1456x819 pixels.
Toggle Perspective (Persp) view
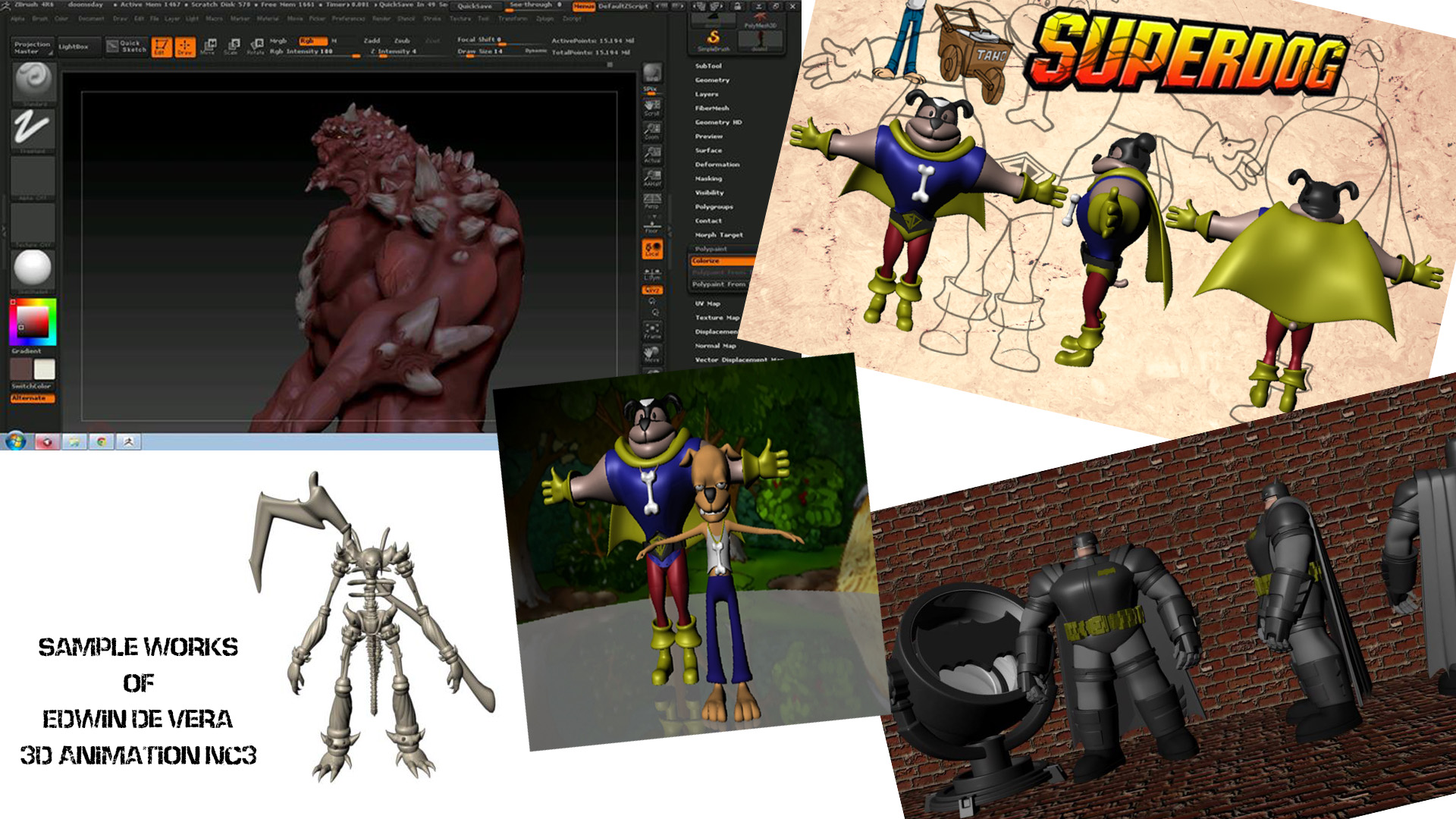(x=652, y=201)
